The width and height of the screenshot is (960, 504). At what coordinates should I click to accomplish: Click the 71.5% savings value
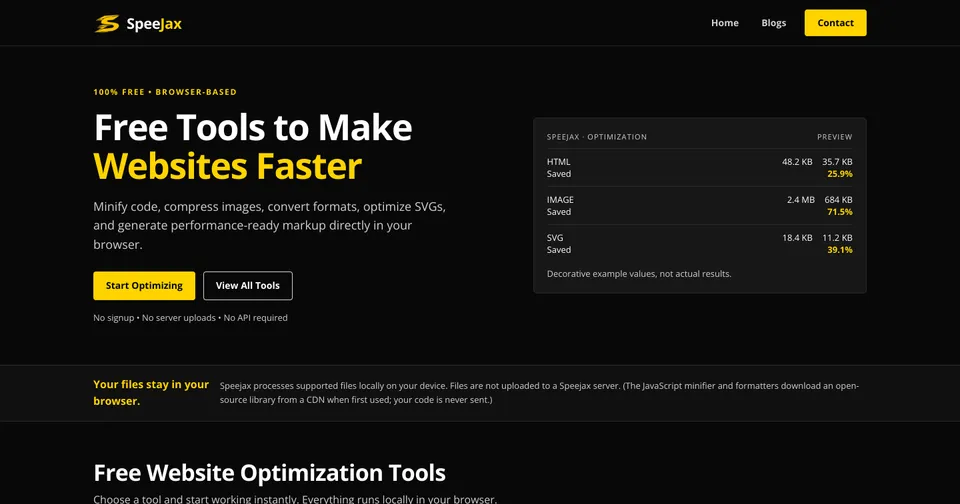coord(840,212)
